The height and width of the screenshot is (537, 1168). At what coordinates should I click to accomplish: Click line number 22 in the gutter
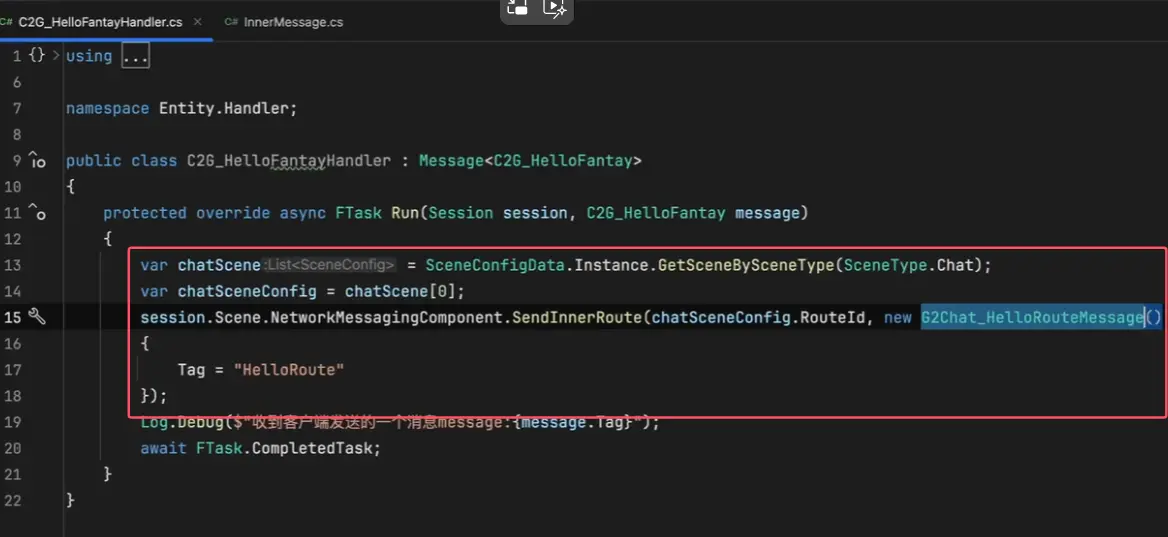click(x=13, y=501)
